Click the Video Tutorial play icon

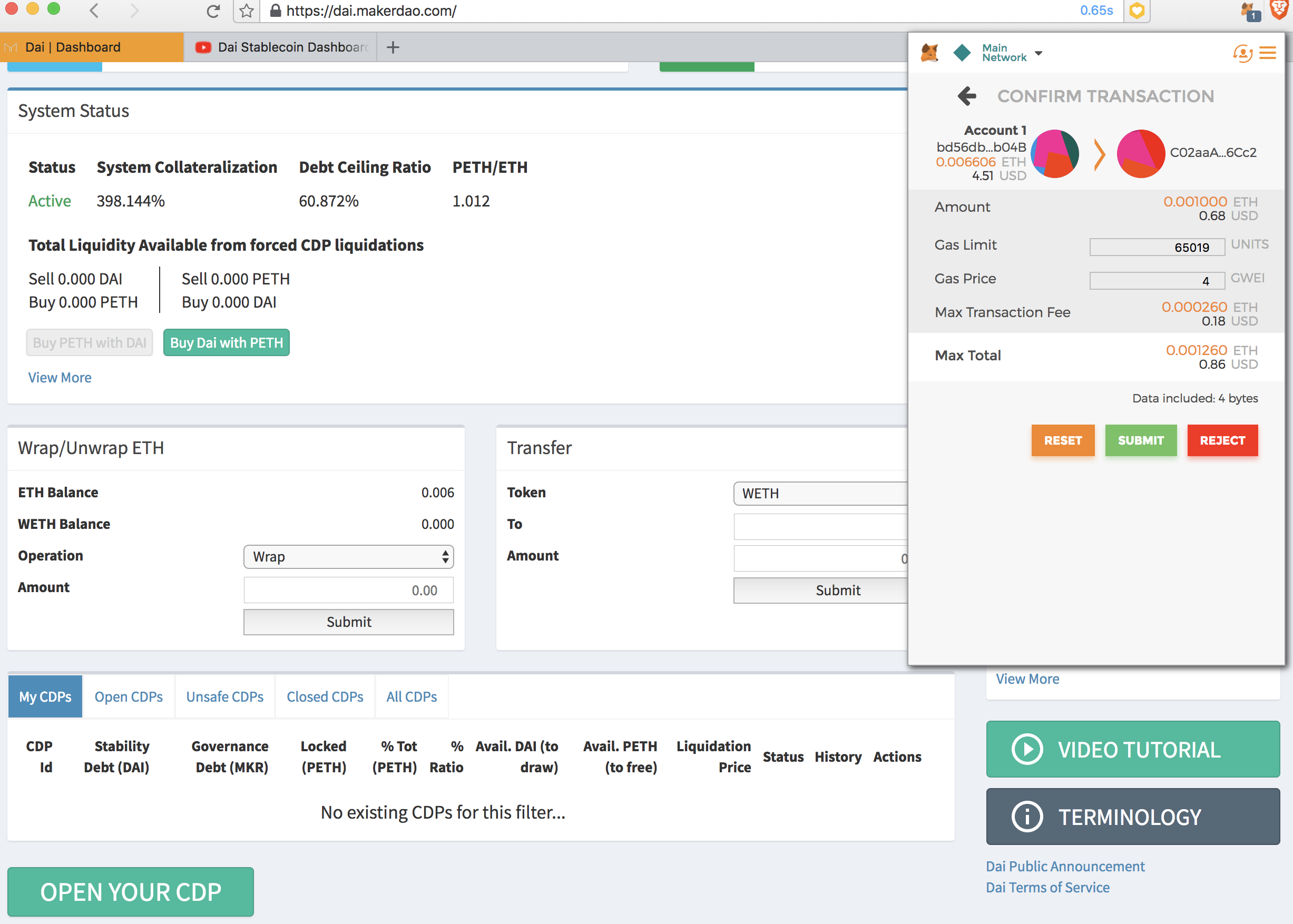coord(1027,749)
